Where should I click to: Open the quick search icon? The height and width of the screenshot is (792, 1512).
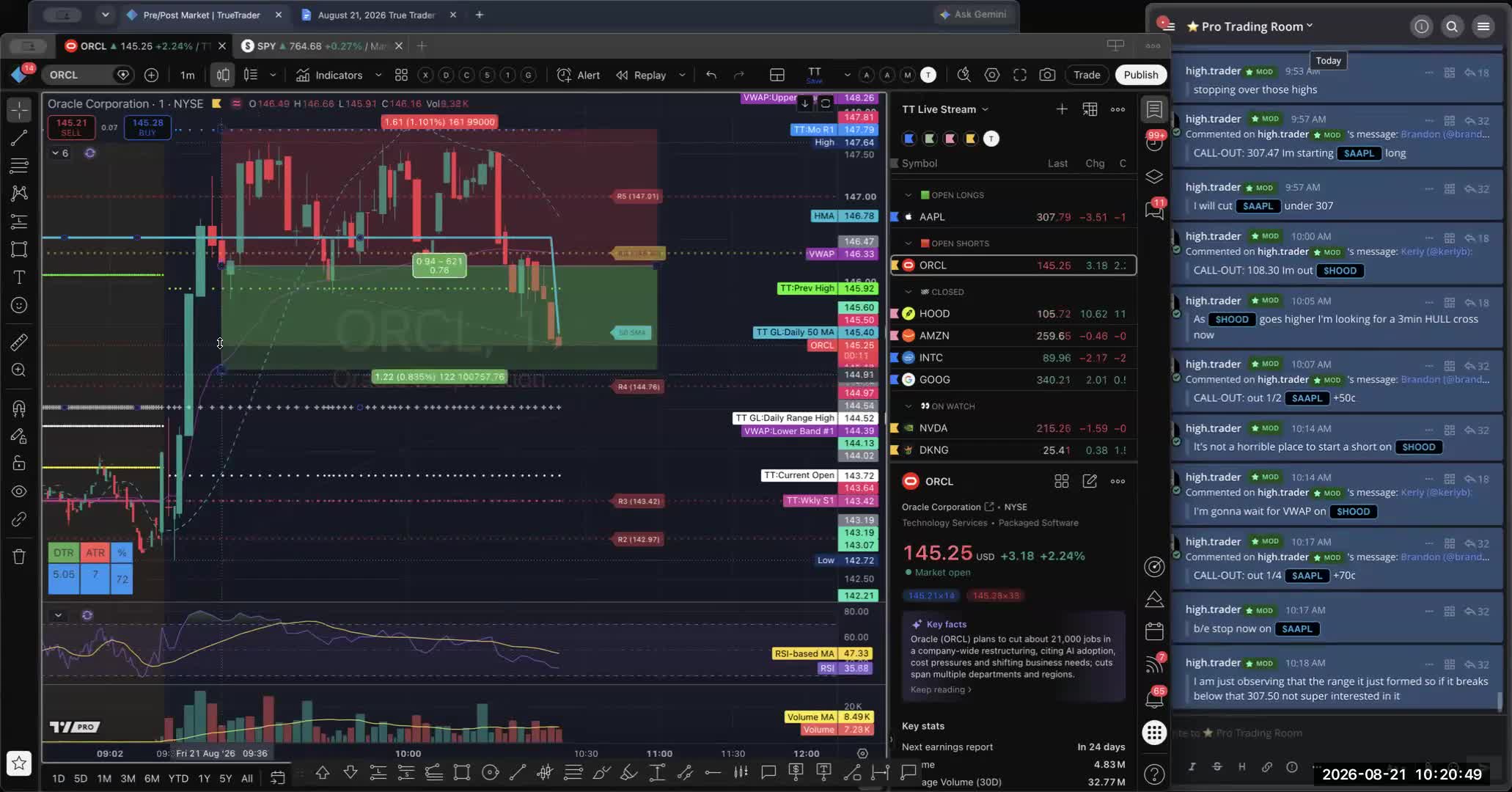point(964,75)
